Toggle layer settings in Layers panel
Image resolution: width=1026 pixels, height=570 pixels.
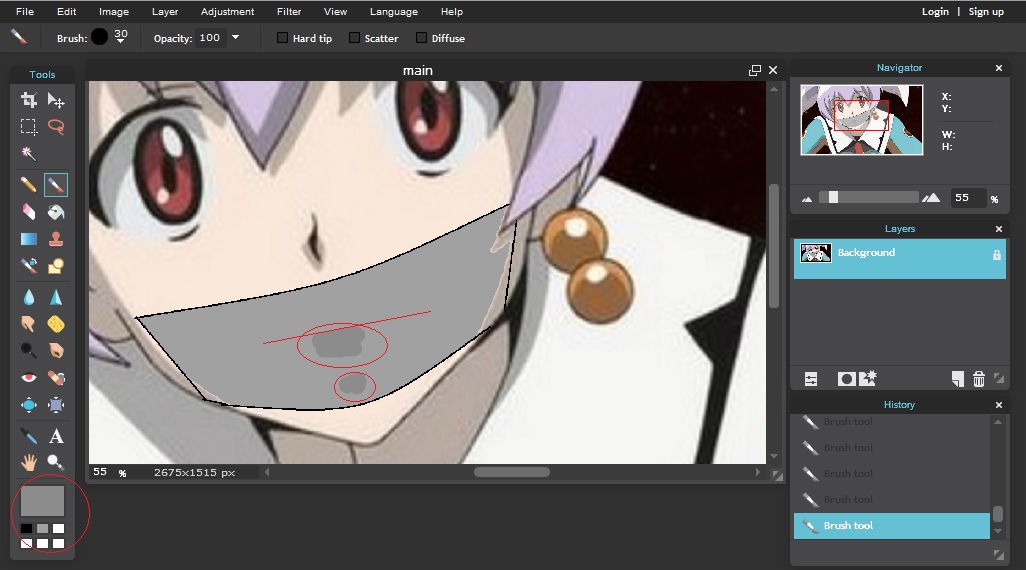click(811, 379)
